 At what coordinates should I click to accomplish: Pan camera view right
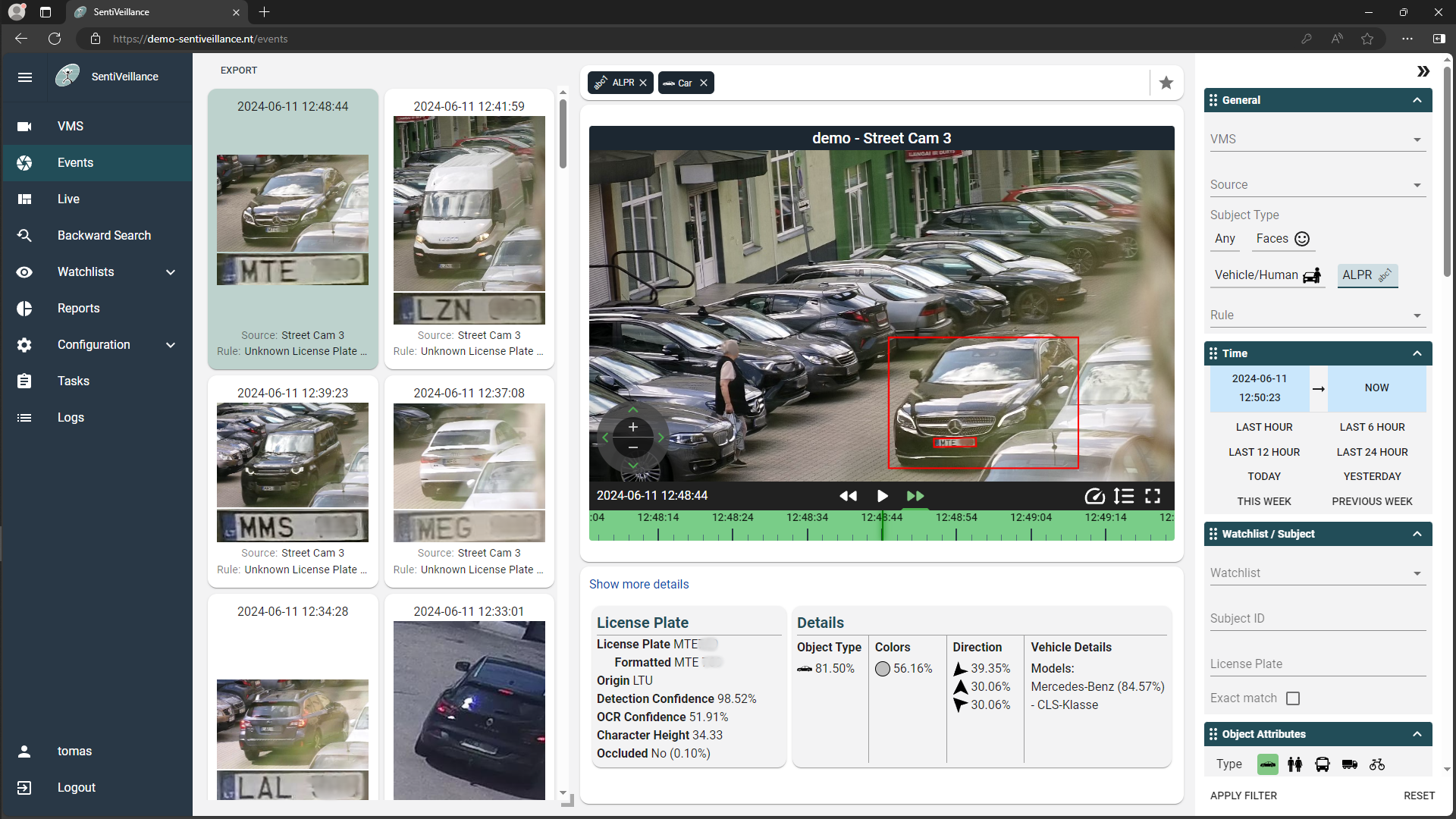point(661,438)
